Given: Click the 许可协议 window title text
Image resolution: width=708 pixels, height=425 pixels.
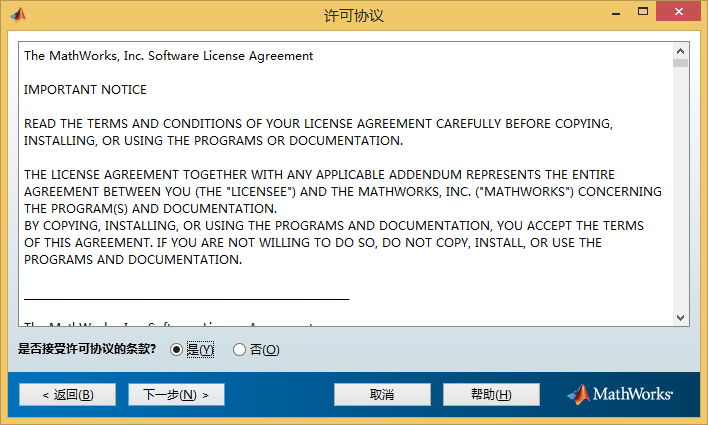Looking at the screenshot, I should click(354, 16).
